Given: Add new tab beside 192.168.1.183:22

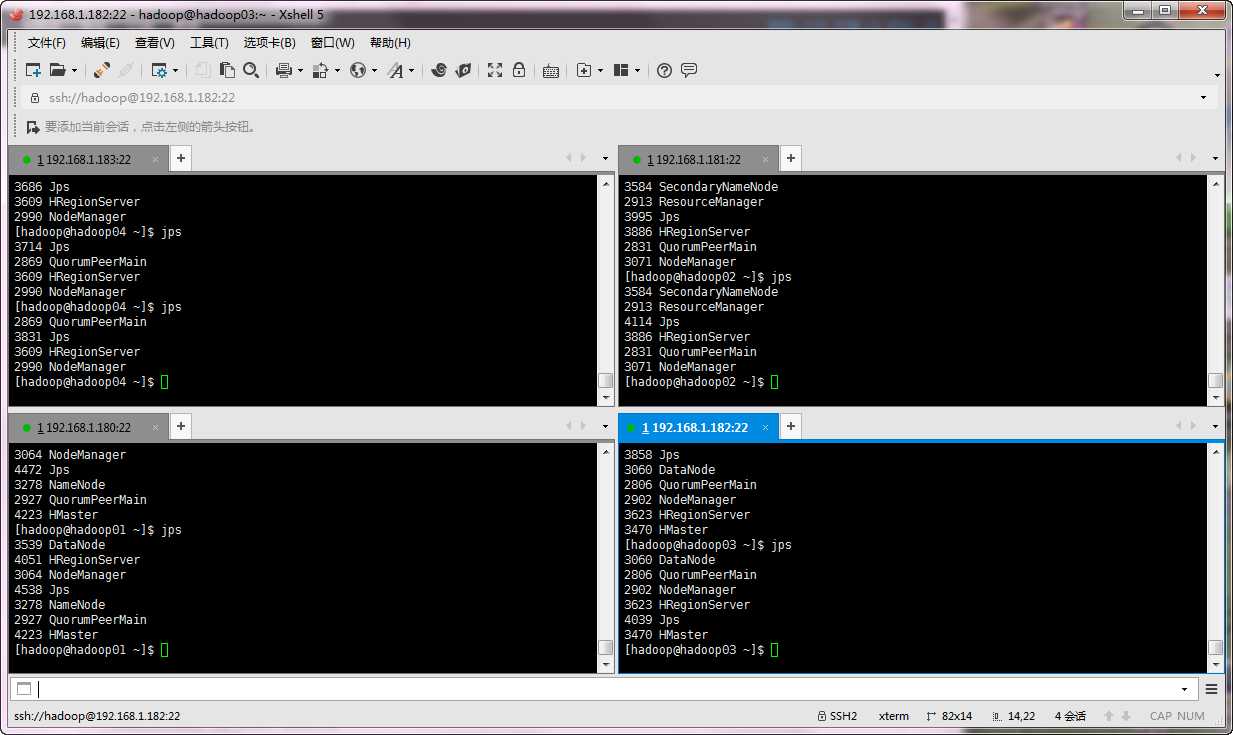Looking at the screenshot, I should click(180, 158).
